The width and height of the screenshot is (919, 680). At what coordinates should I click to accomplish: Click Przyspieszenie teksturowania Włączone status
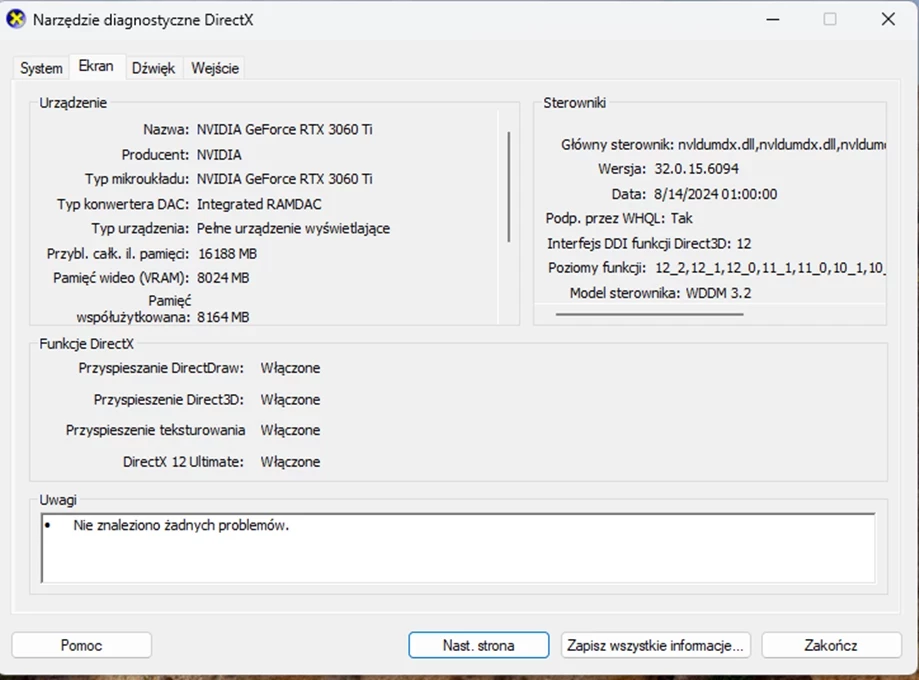[290, 430]
